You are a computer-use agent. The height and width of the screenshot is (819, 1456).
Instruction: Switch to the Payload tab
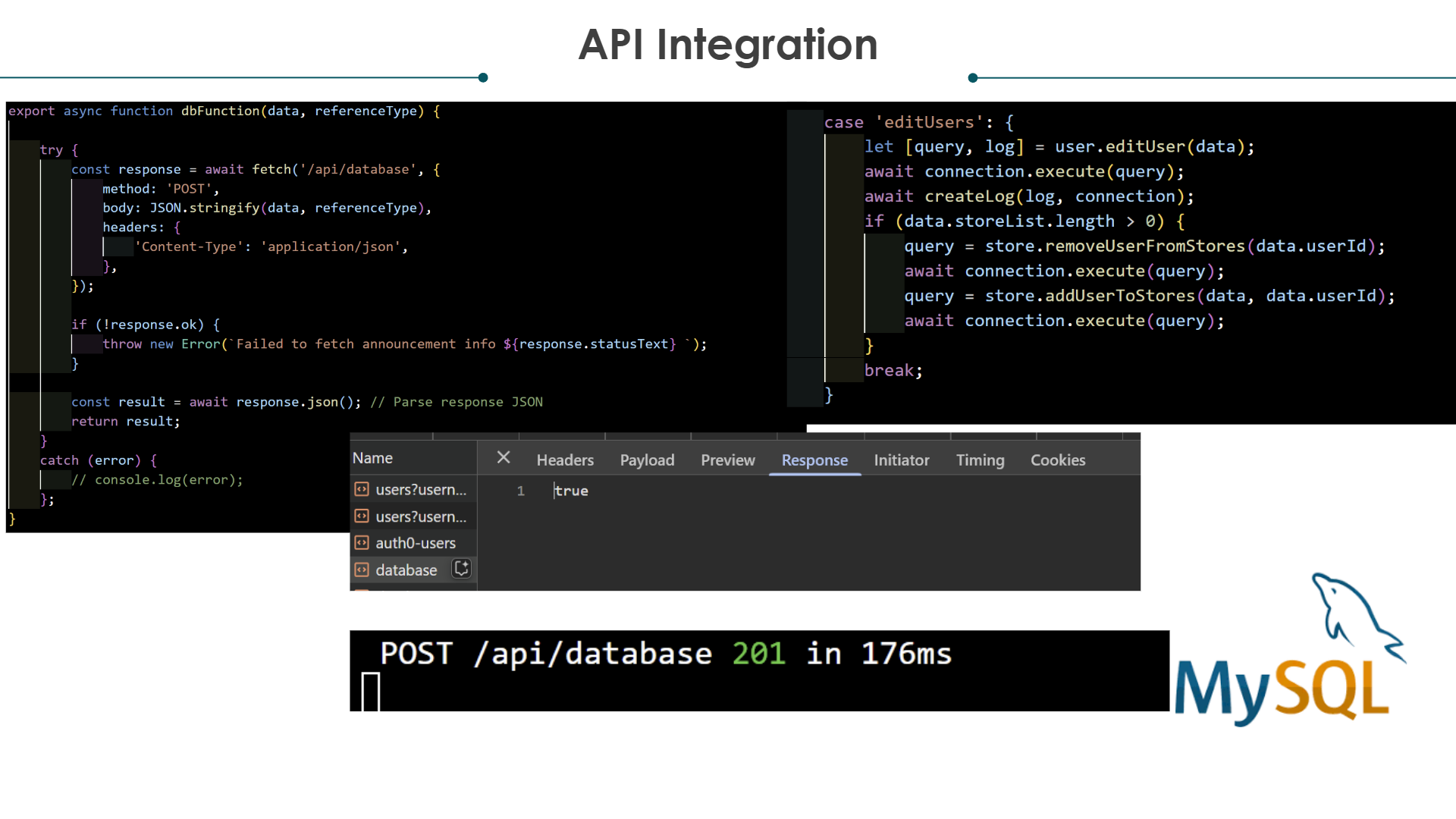tap(647, 460)
